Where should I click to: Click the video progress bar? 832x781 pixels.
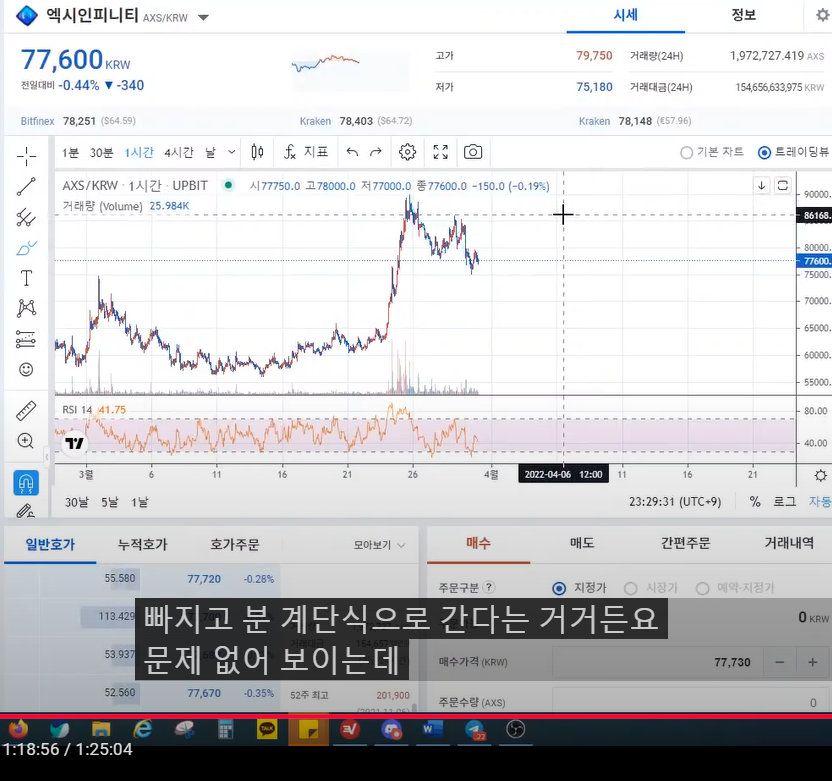click(x=416, y=716)
